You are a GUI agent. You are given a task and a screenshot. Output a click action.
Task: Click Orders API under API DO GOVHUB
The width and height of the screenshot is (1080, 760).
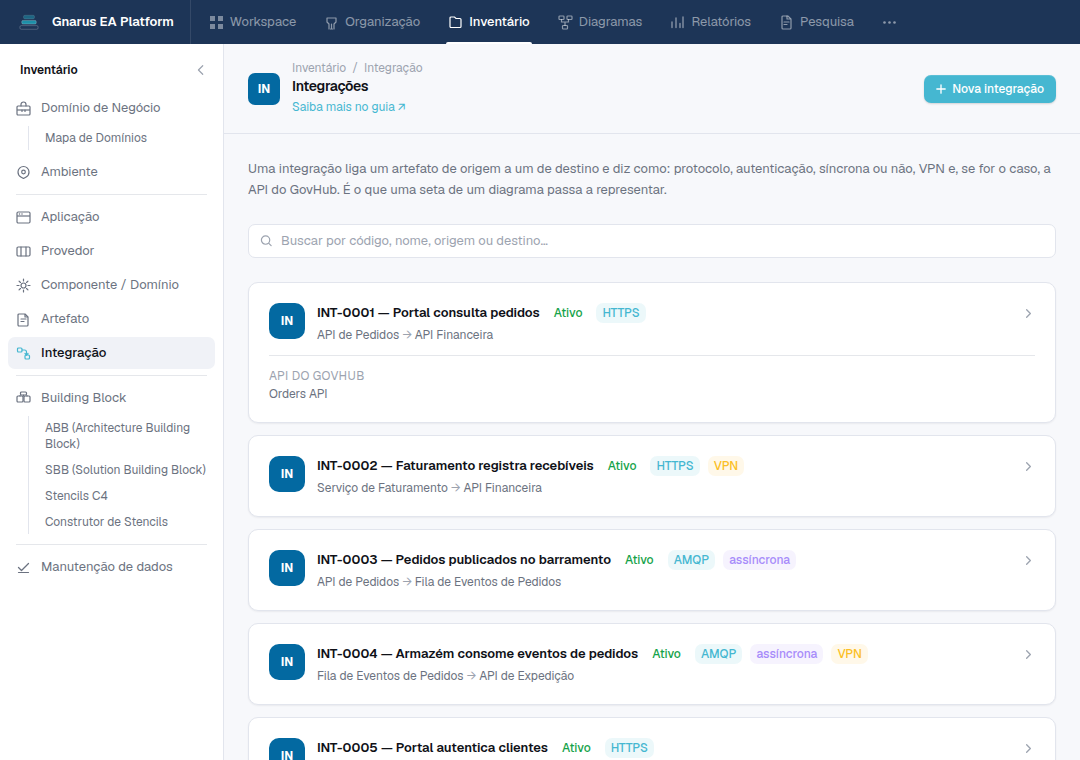[x=298, y=394]
